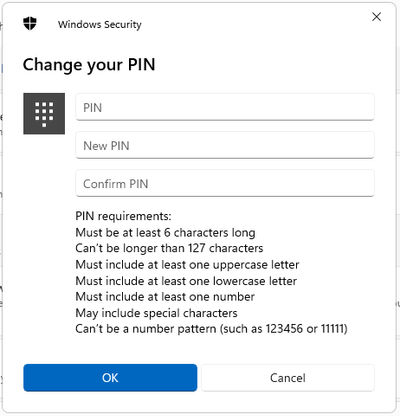Activate the Confirm PIN field

point(225,183)
